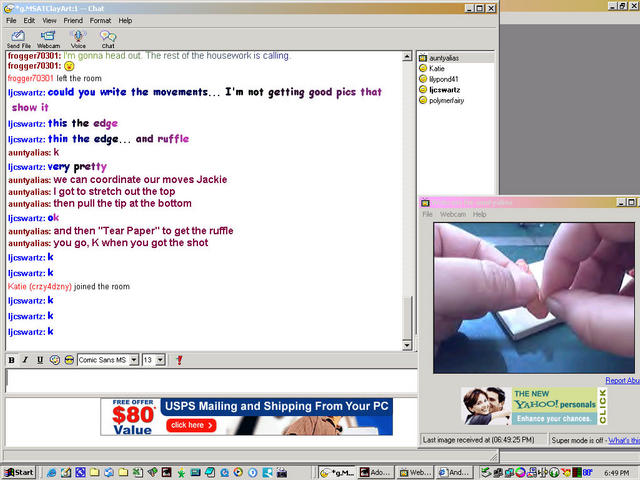Click the What's this link
The height and width of the screenshot is (480, 640).
[x=624, y=440]
